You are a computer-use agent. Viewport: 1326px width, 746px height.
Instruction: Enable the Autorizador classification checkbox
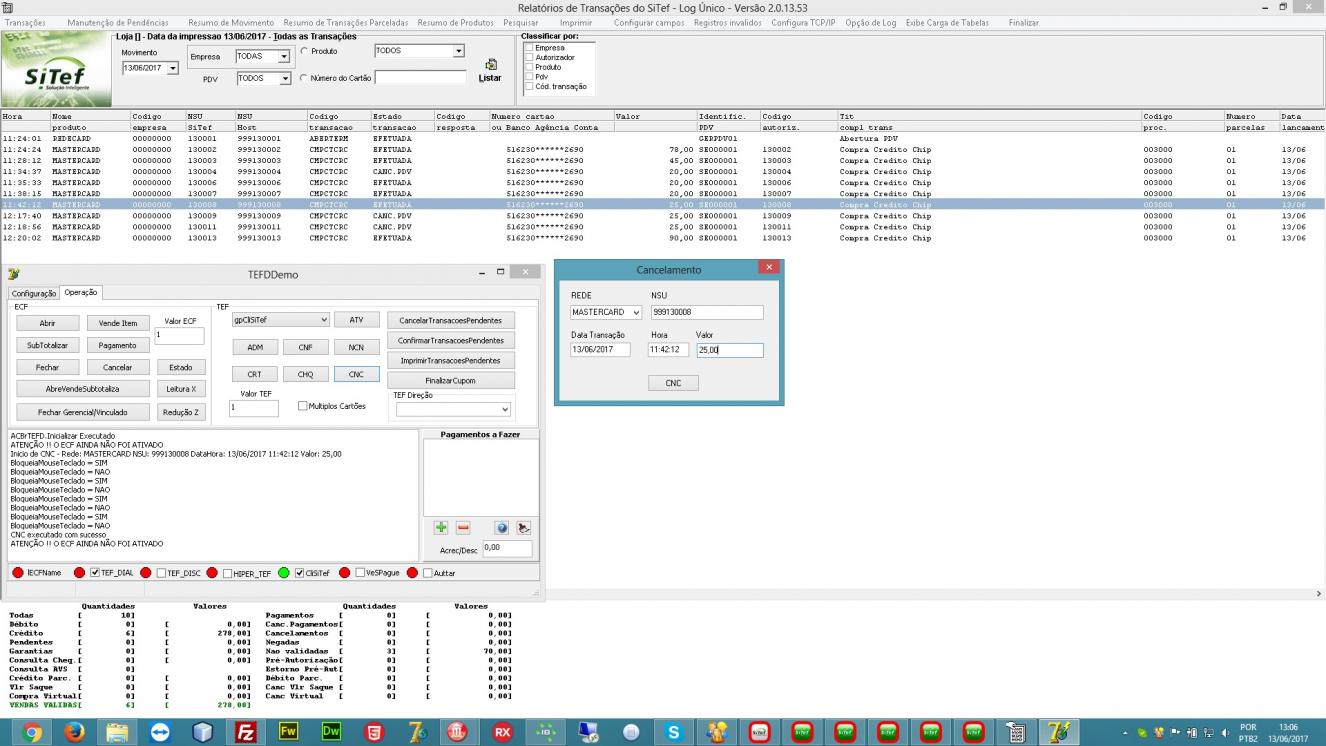(x=529, y=58)
